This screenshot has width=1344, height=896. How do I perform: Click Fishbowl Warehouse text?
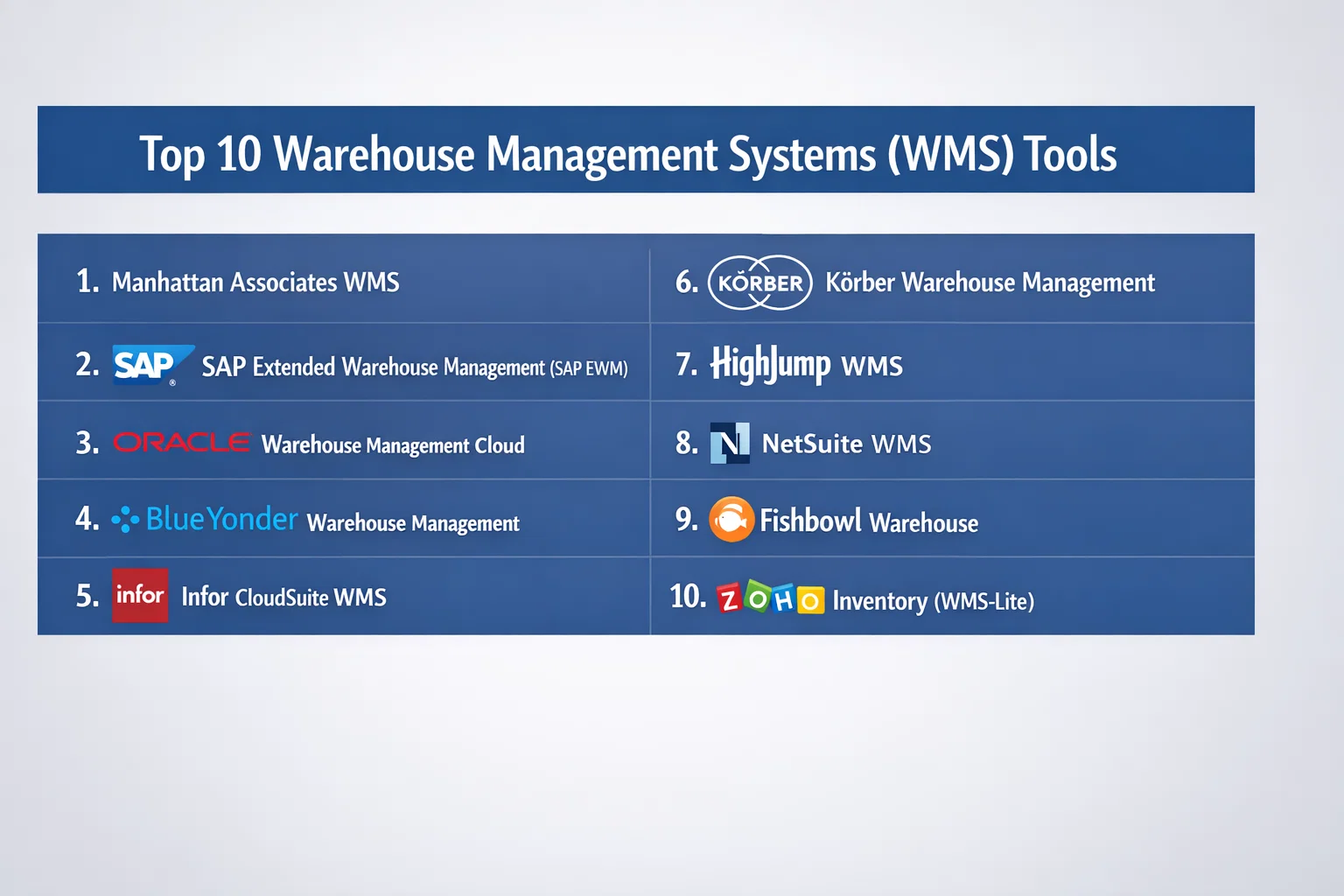(868, 521)
